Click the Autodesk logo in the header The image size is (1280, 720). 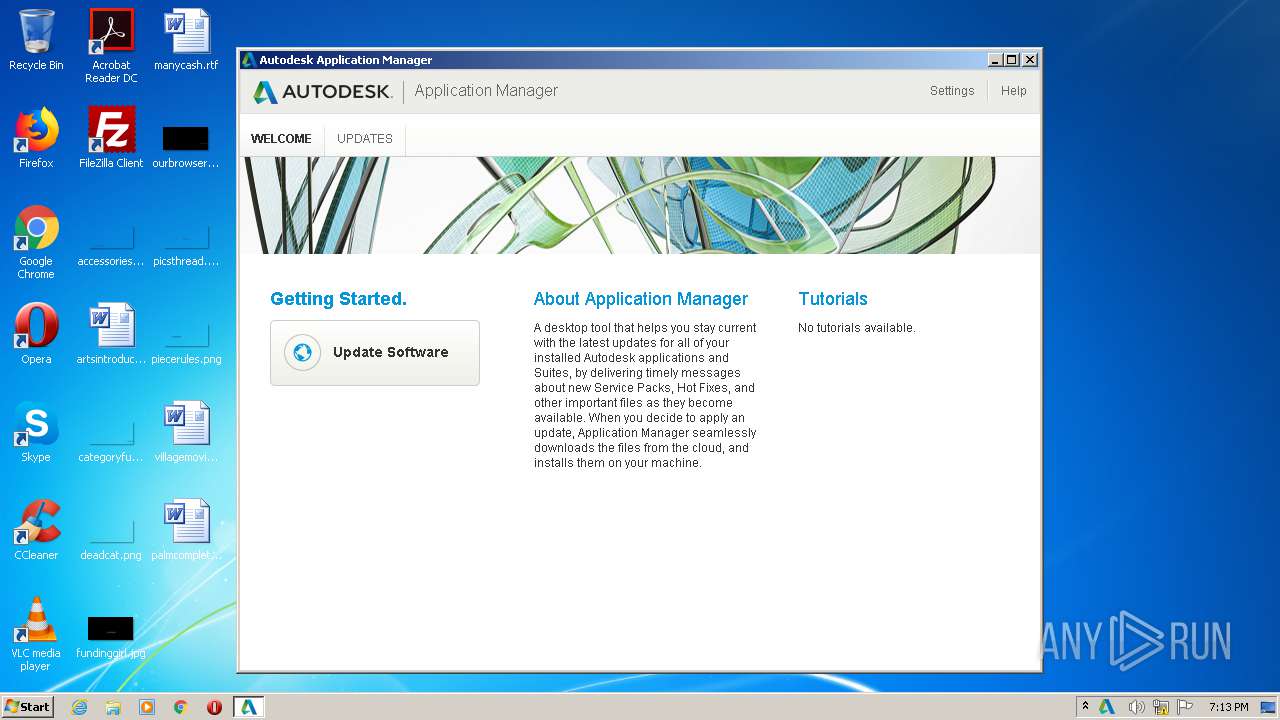coord(322,92)
